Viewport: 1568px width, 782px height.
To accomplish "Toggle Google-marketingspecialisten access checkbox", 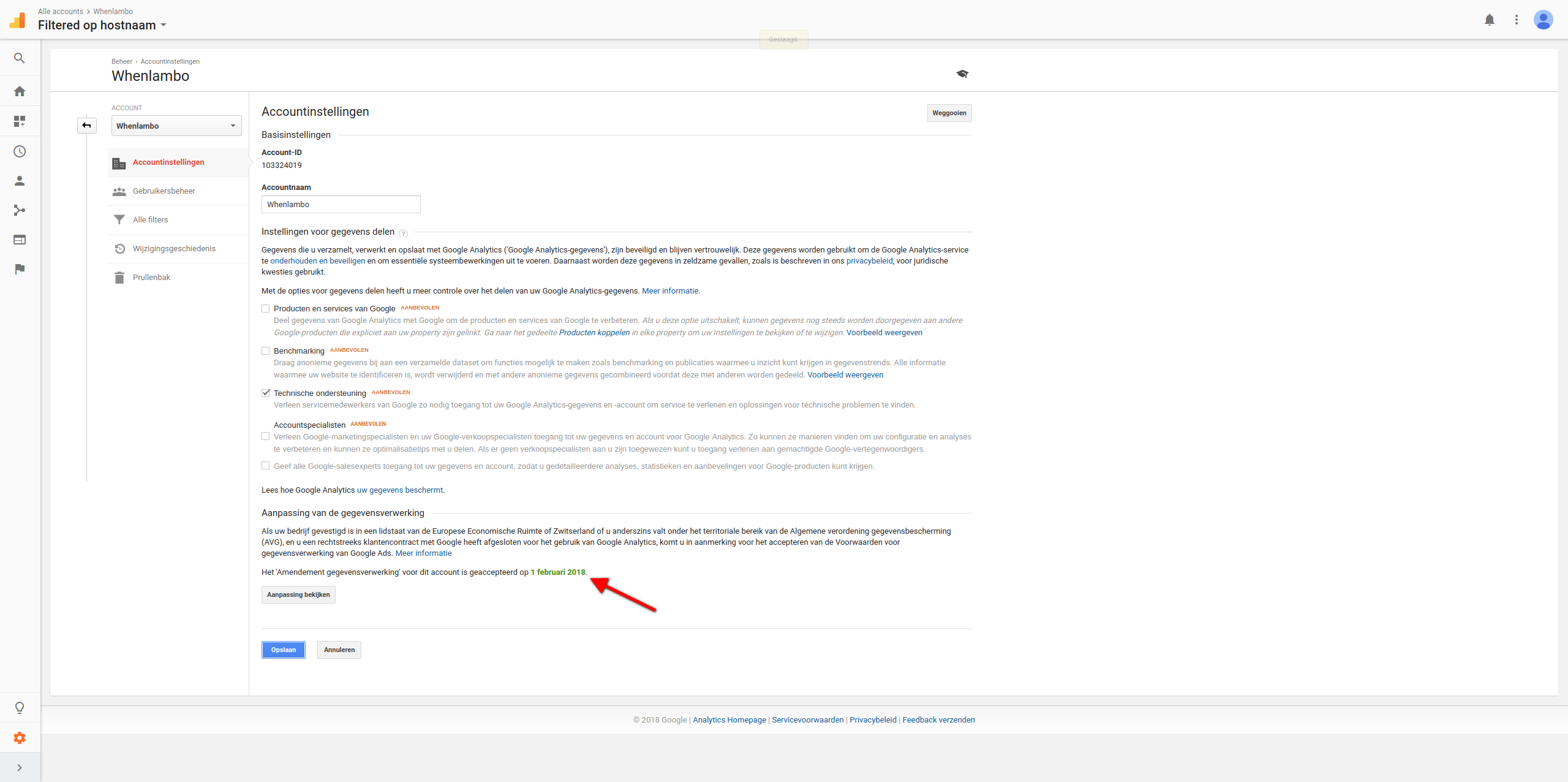I will click(x=265, y=436).
